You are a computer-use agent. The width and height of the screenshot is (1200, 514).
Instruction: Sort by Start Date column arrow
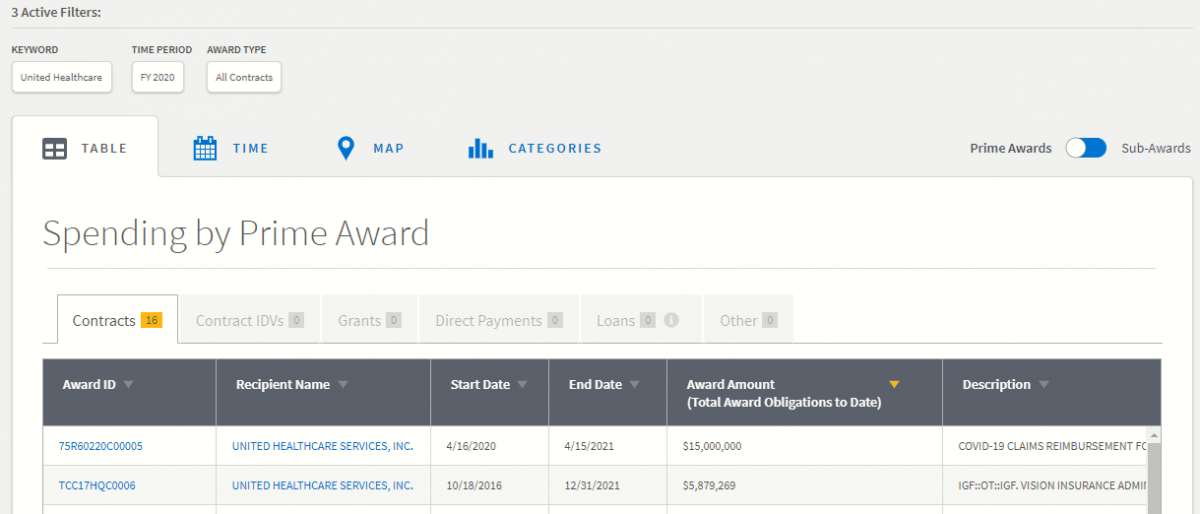click(x=522, y=385)
